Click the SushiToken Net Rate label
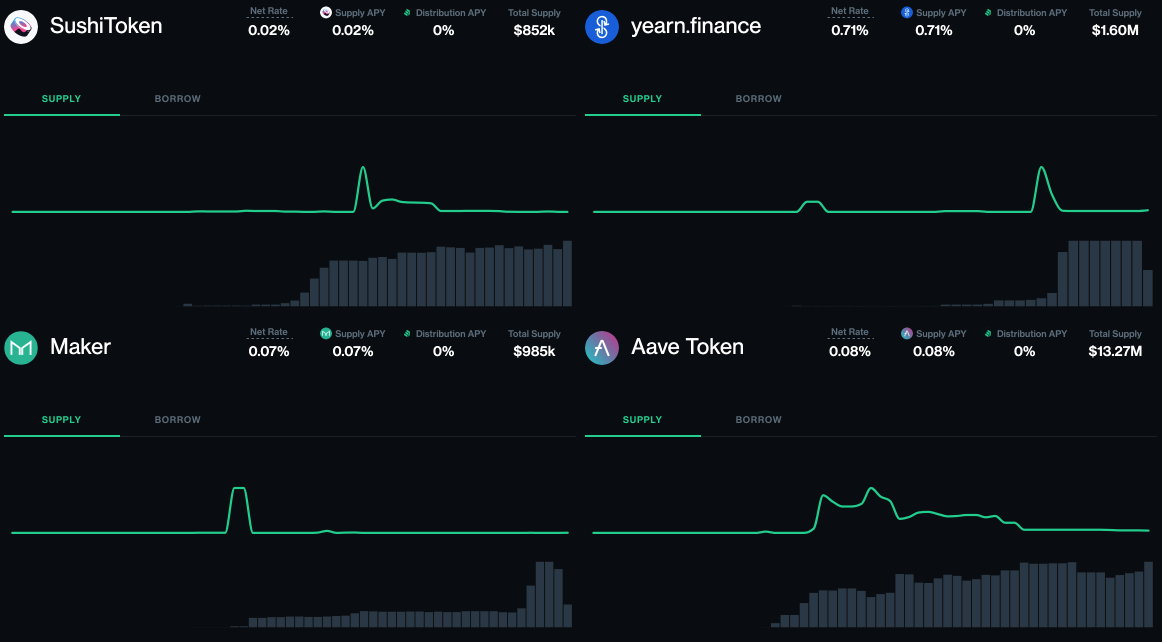Viewport: 1162px width, 642px height. pyautogui.click(x=268, y=11)
